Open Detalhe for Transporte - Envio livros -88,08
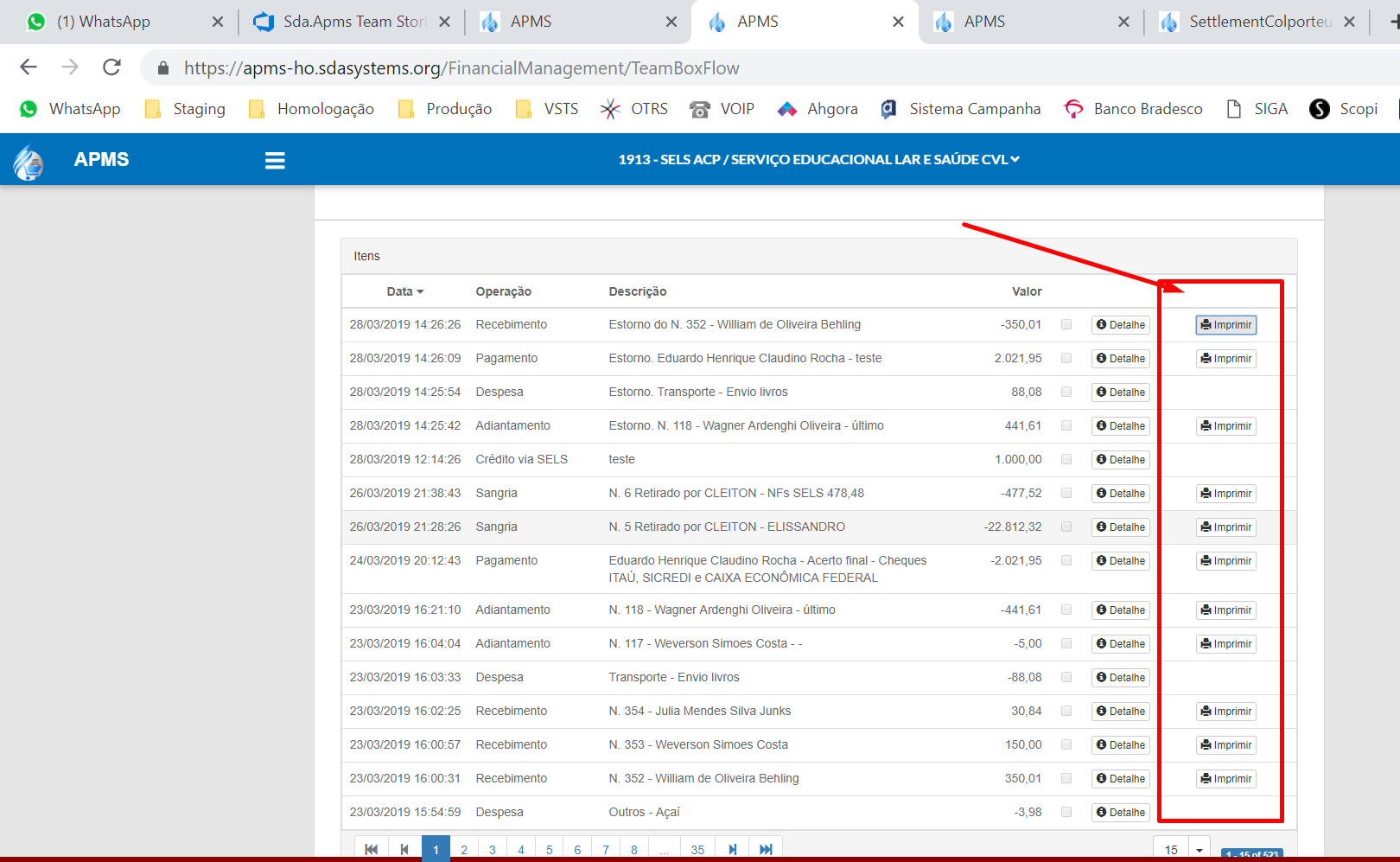Viewport: 1400px width, 862px height. [x=1121, y=678]
